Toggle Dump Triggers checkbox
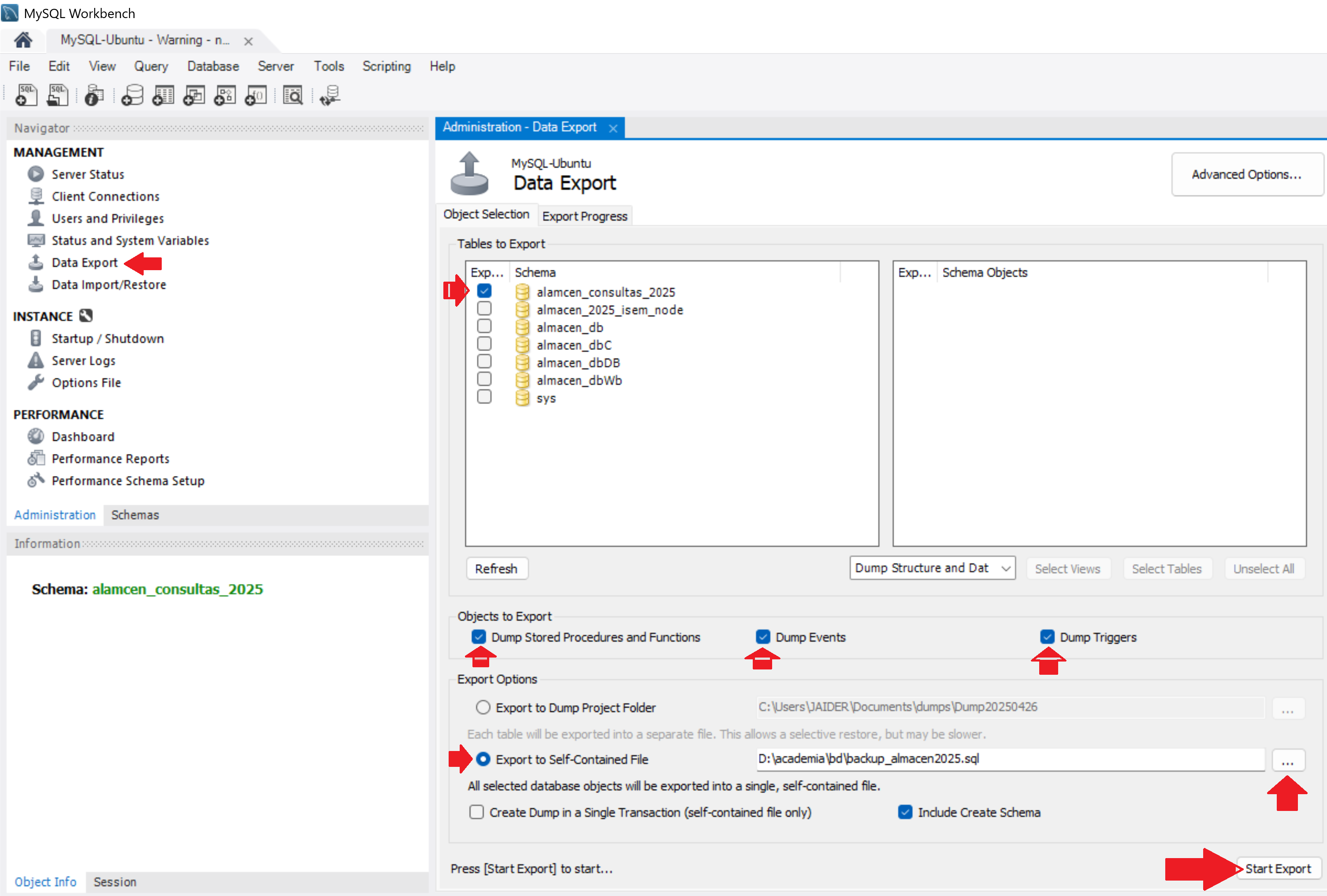1327x896 pixels. [1047, 637]
